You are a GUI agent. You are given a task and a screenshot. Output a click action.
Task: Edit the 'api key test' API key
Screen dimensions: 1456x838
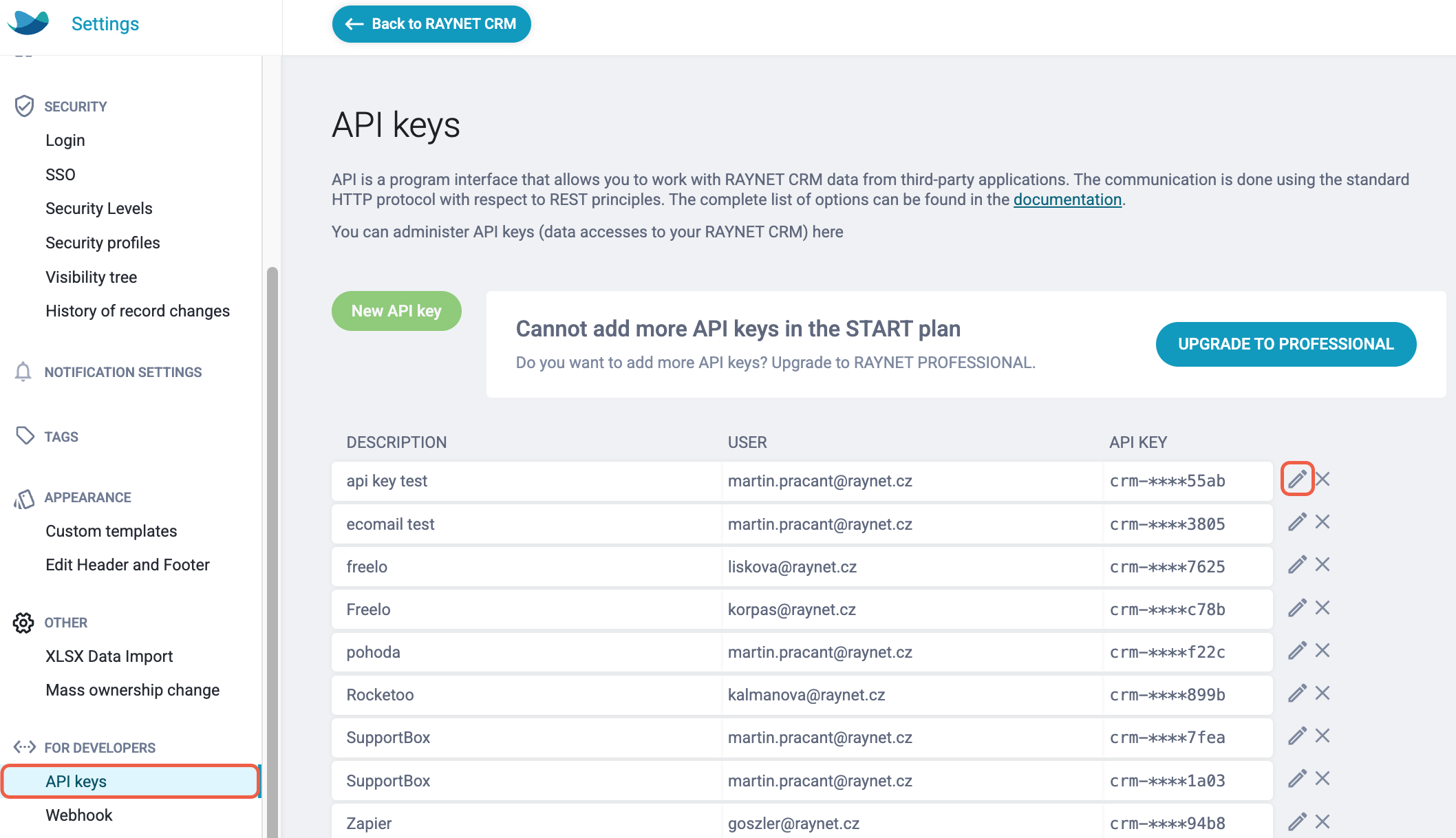tap(1297, 479)
